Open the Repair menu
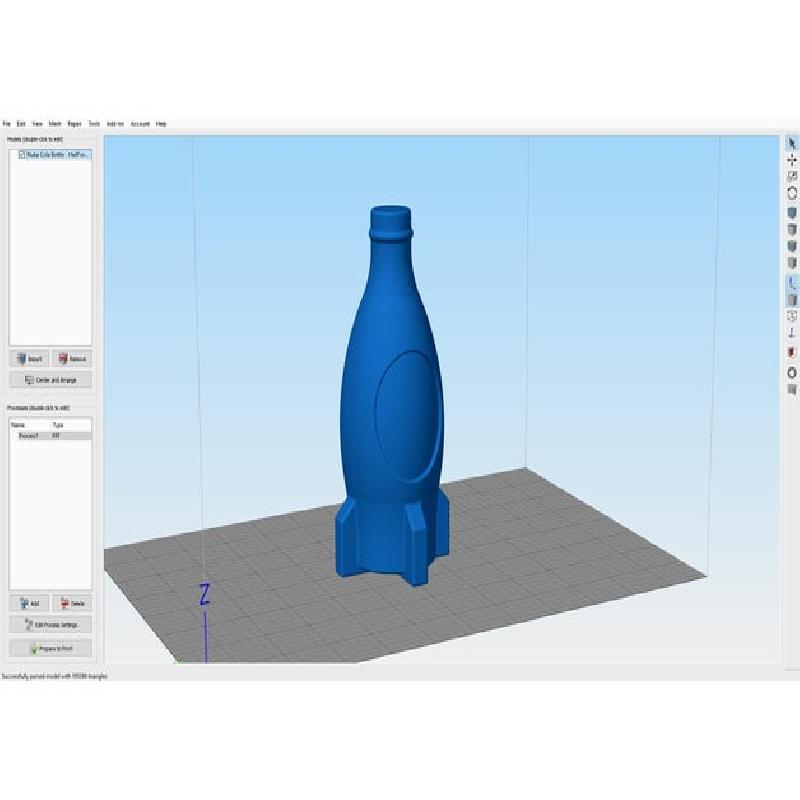 pos(74,124)
